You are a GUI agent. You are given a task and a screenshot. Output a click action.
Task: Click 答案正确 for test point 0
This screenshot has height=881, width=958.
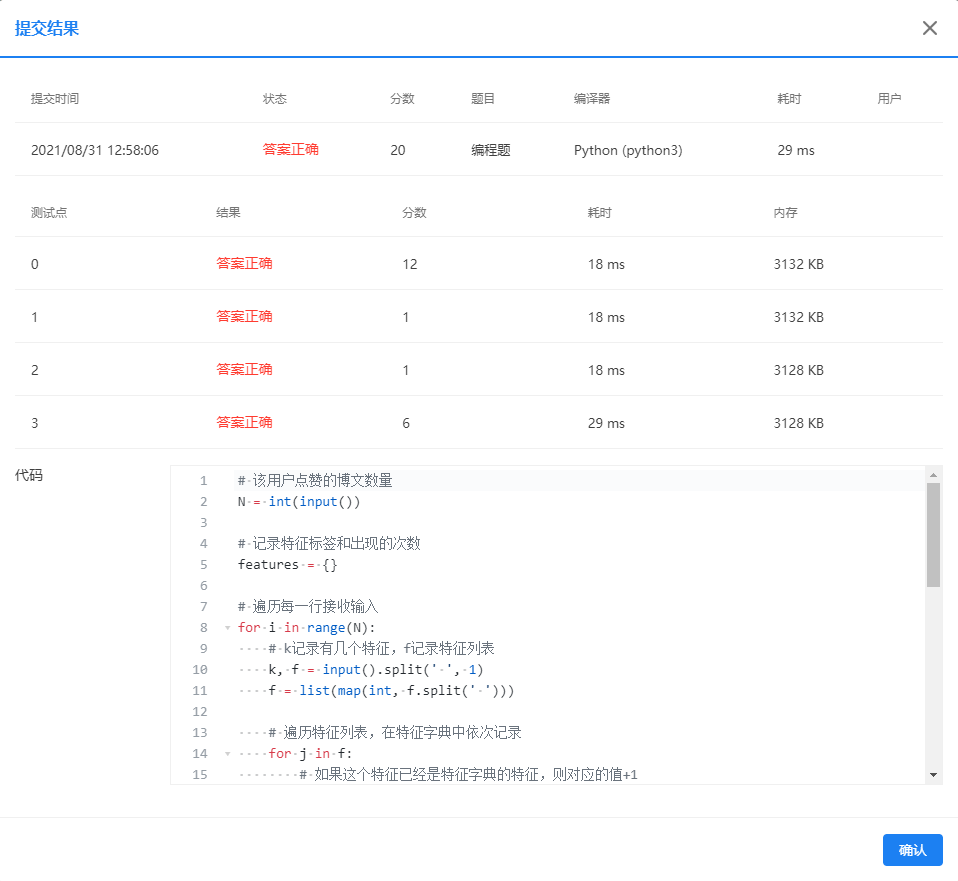(244, 264)
